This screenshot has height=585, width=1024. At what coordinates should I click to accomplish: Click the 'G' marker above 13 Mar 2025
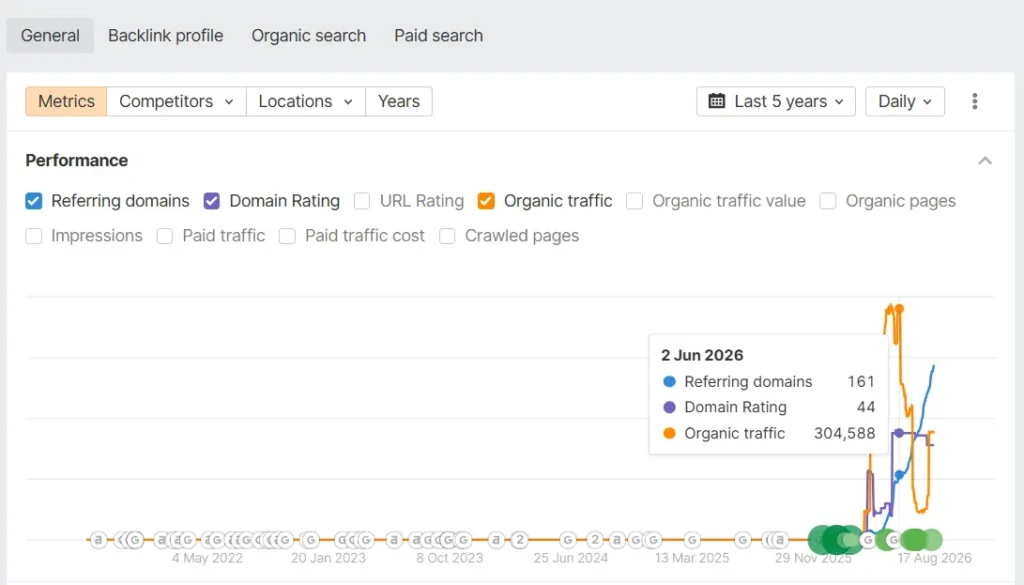(x=692, y=540)
